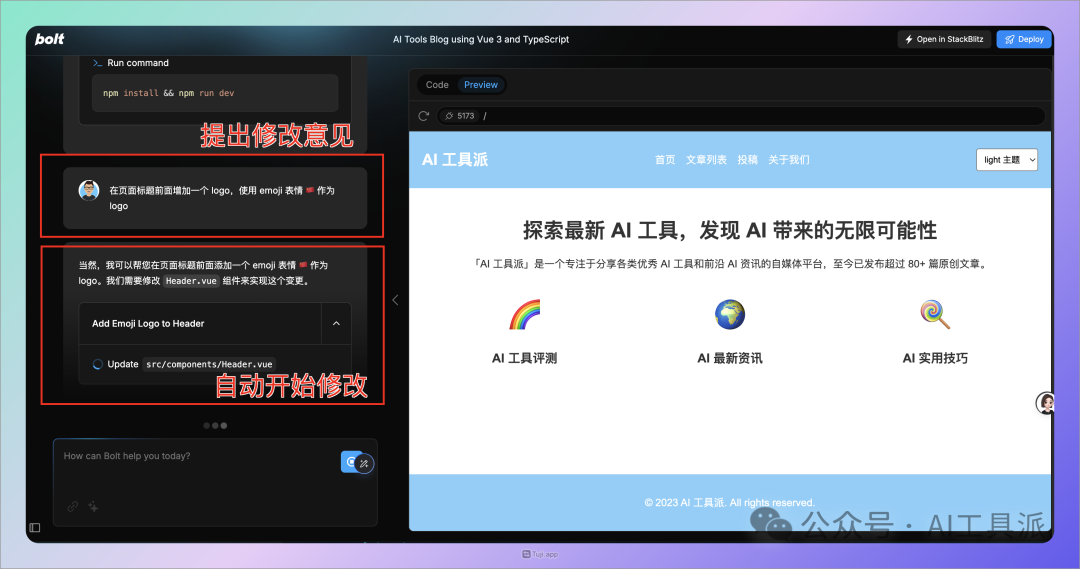This screenshot has width=1080, height=569.
Task: Click AI 最新资讯 heading
Action: click(x=729, y=358)
